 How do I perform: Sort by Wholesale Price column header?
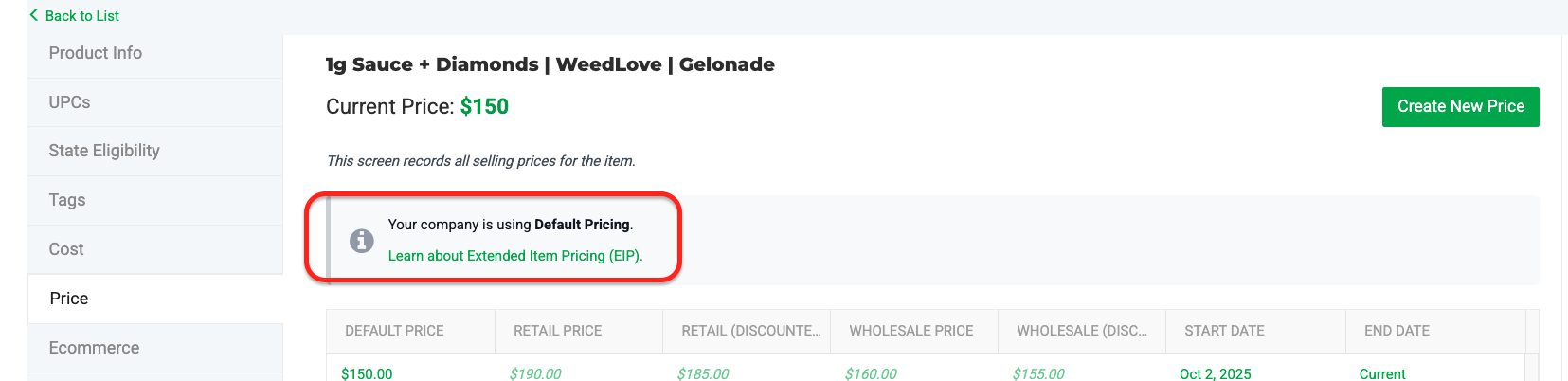point(910,331)
